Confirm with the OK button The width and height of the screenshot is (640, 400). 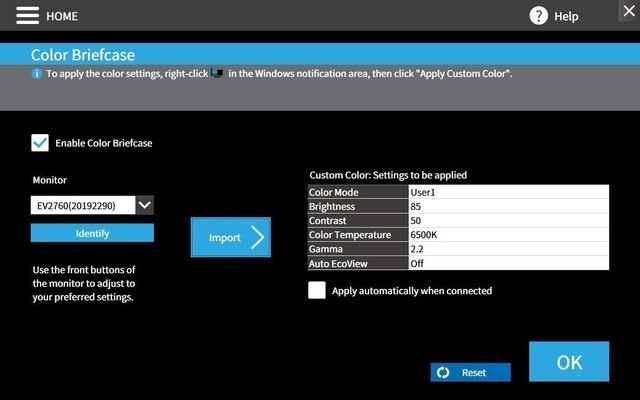click(568, 362)
